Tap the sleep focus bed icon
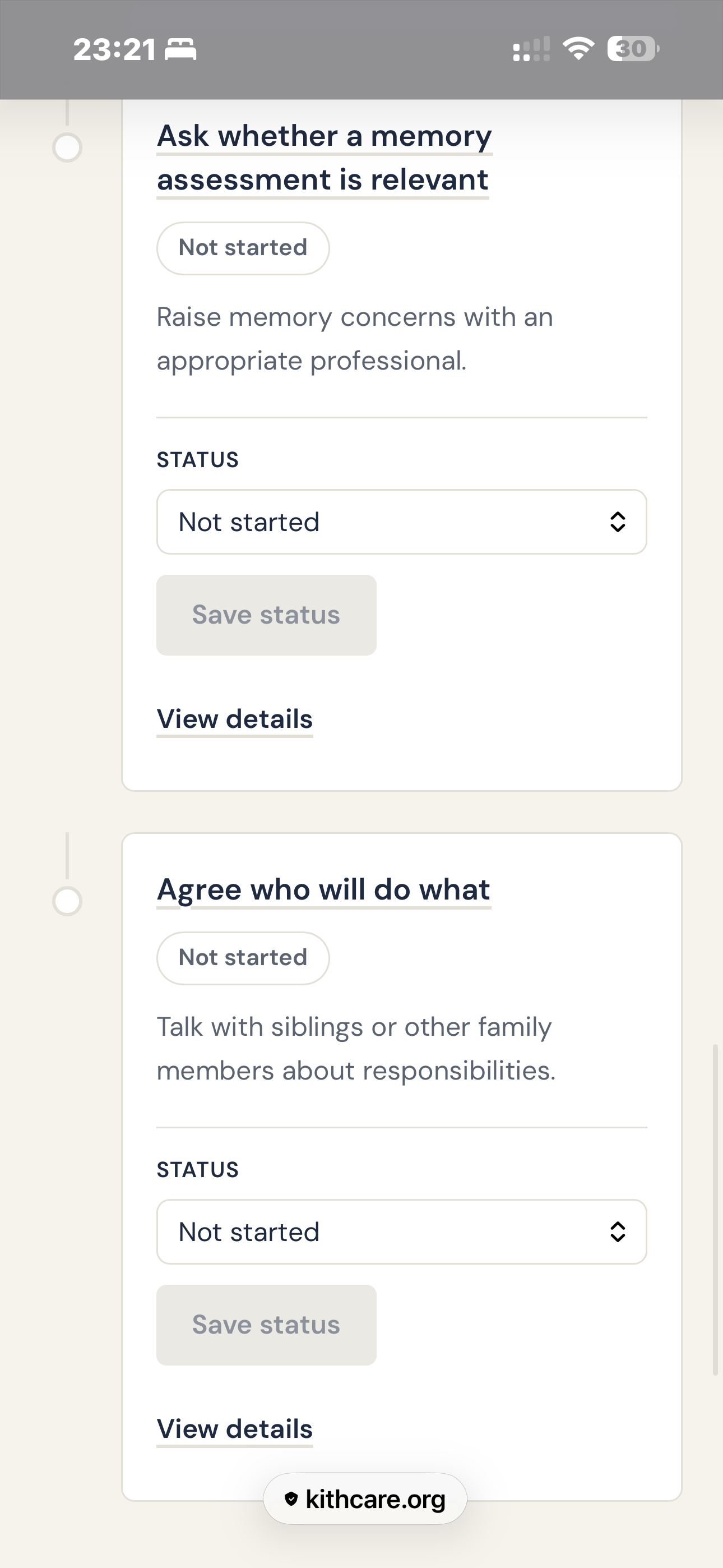This screenshot has width=723, height=1568. click(180, 49)
